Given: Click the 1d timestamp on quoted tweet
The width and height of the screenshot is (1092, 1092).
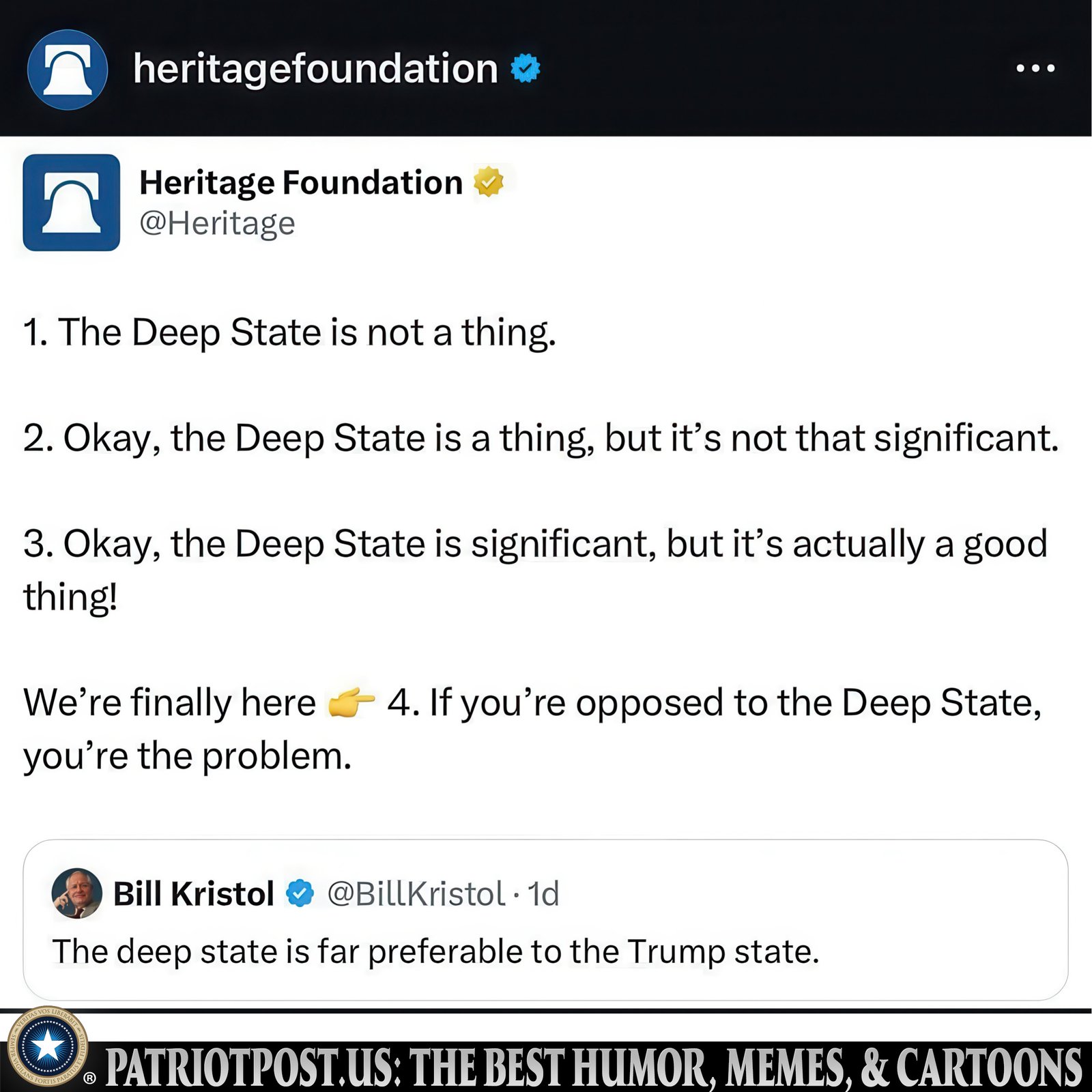Looking at the screenshot, I should click(x=543, y=894).
